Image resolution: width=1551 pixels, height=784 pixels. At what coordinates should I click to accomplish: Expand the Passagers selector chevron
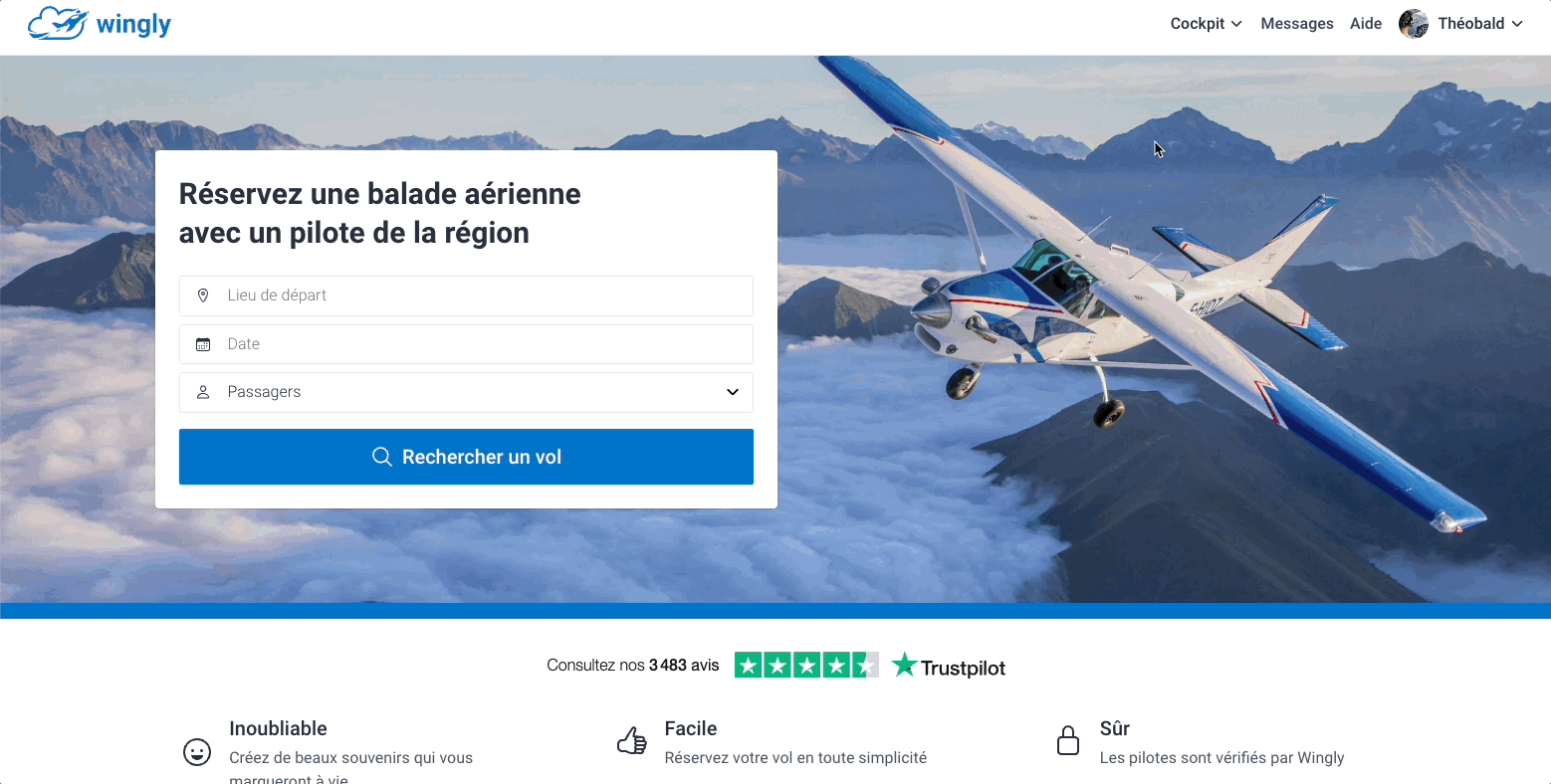[x=733, y=392]
